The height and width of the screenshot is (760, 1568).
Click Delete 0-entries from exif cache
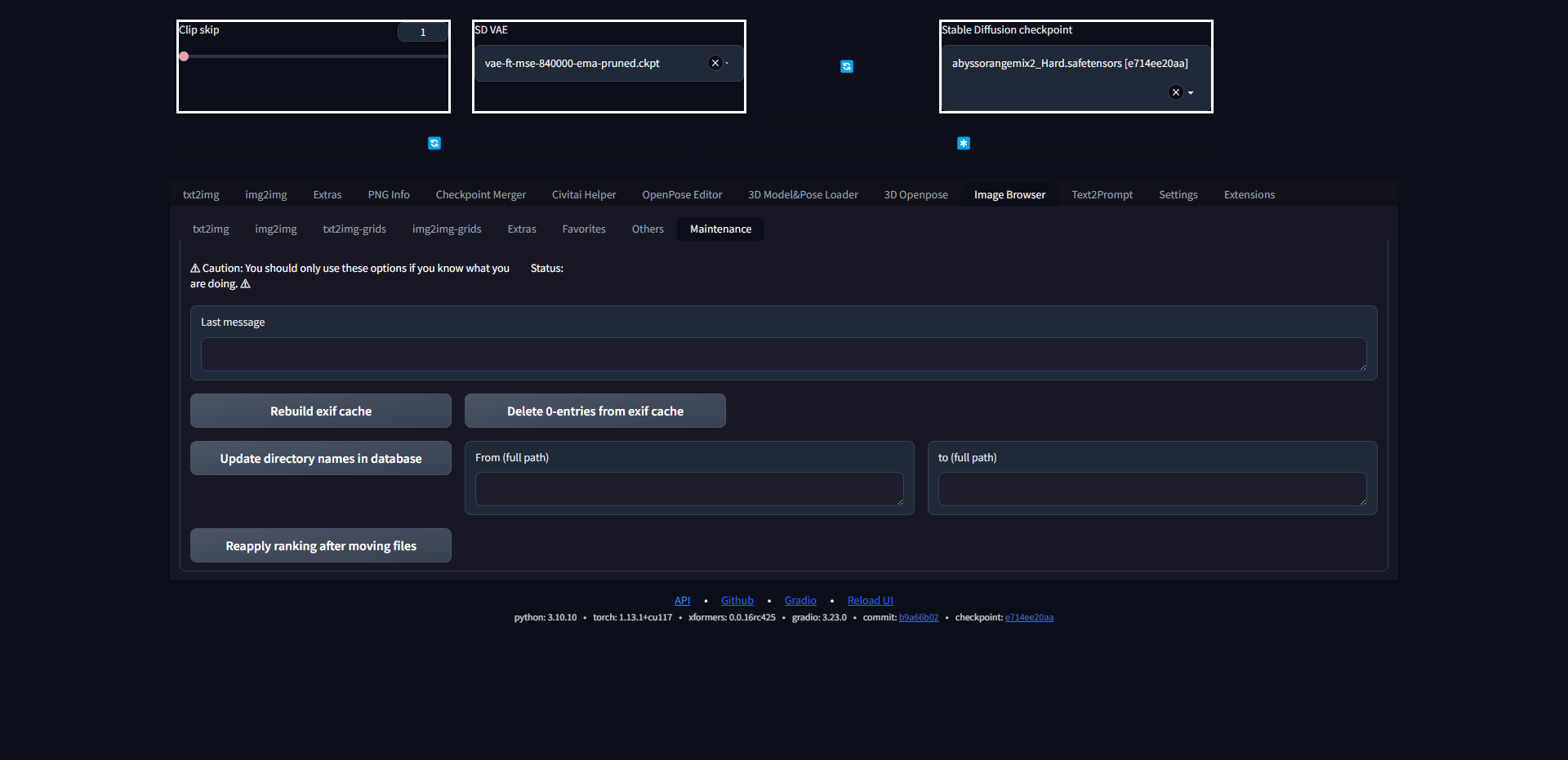tap(595, 411)
